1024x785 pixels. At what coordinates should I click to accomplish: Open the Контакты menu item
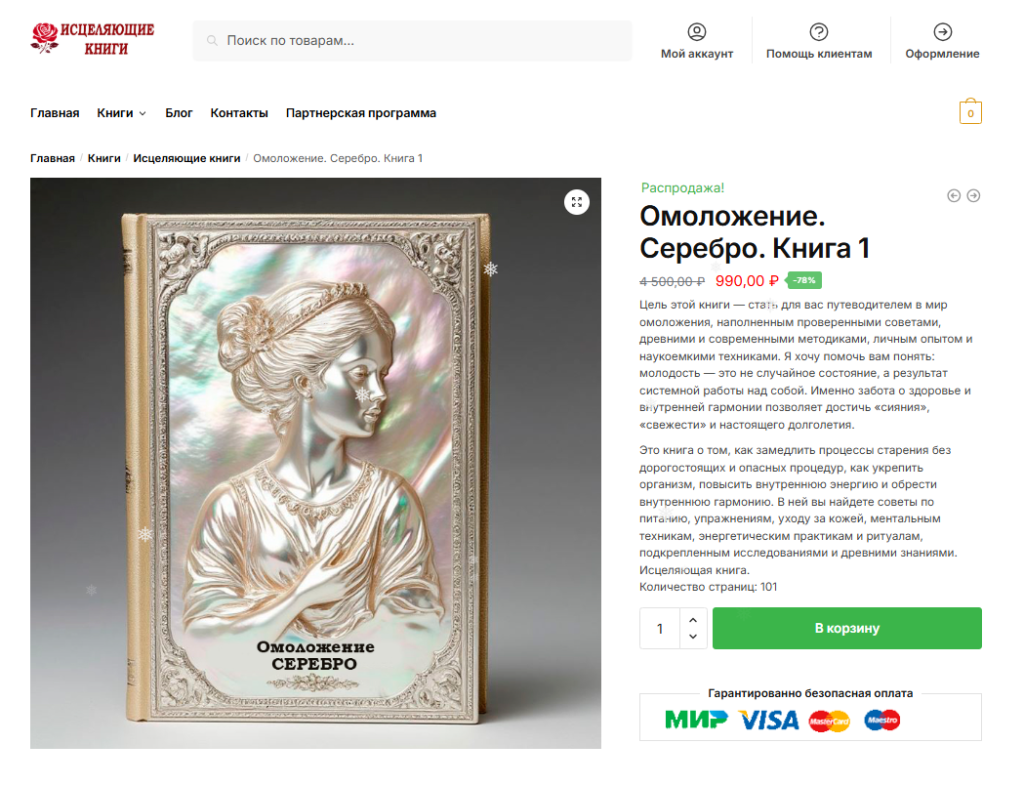click(x=239, y=113)
